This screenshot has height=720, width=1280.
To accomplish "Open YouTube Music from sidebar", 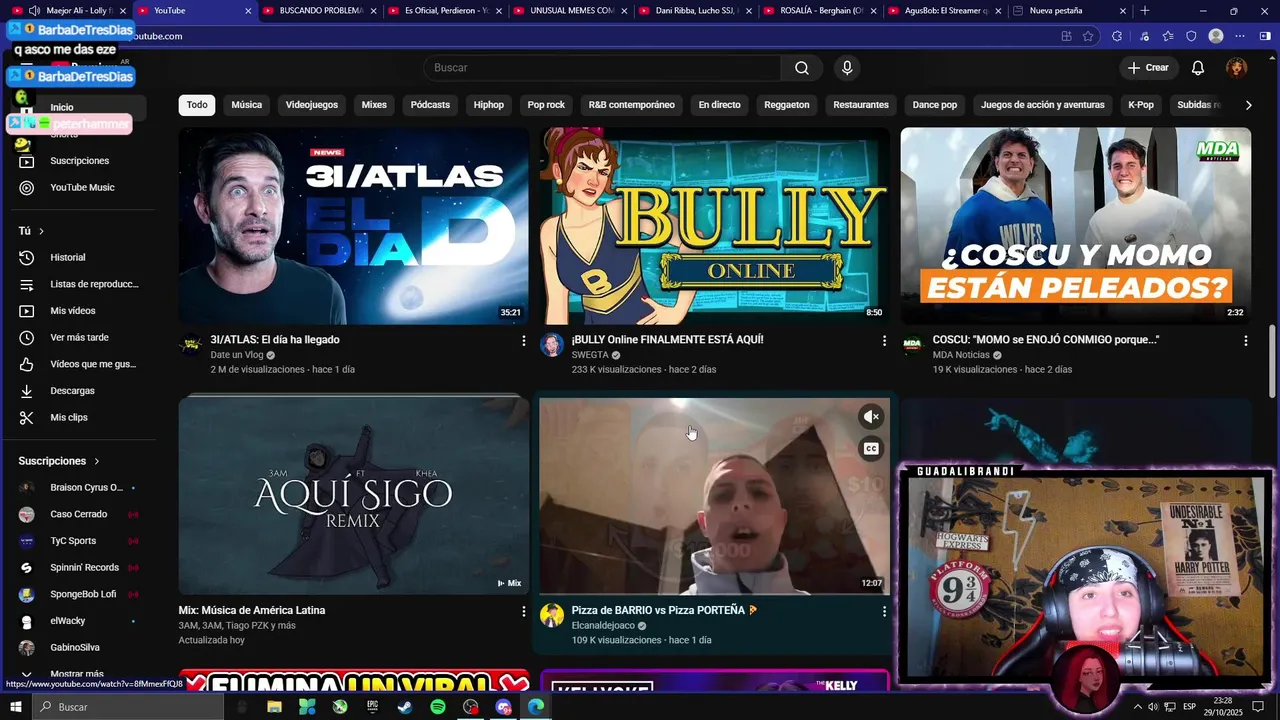I will 80,188.
